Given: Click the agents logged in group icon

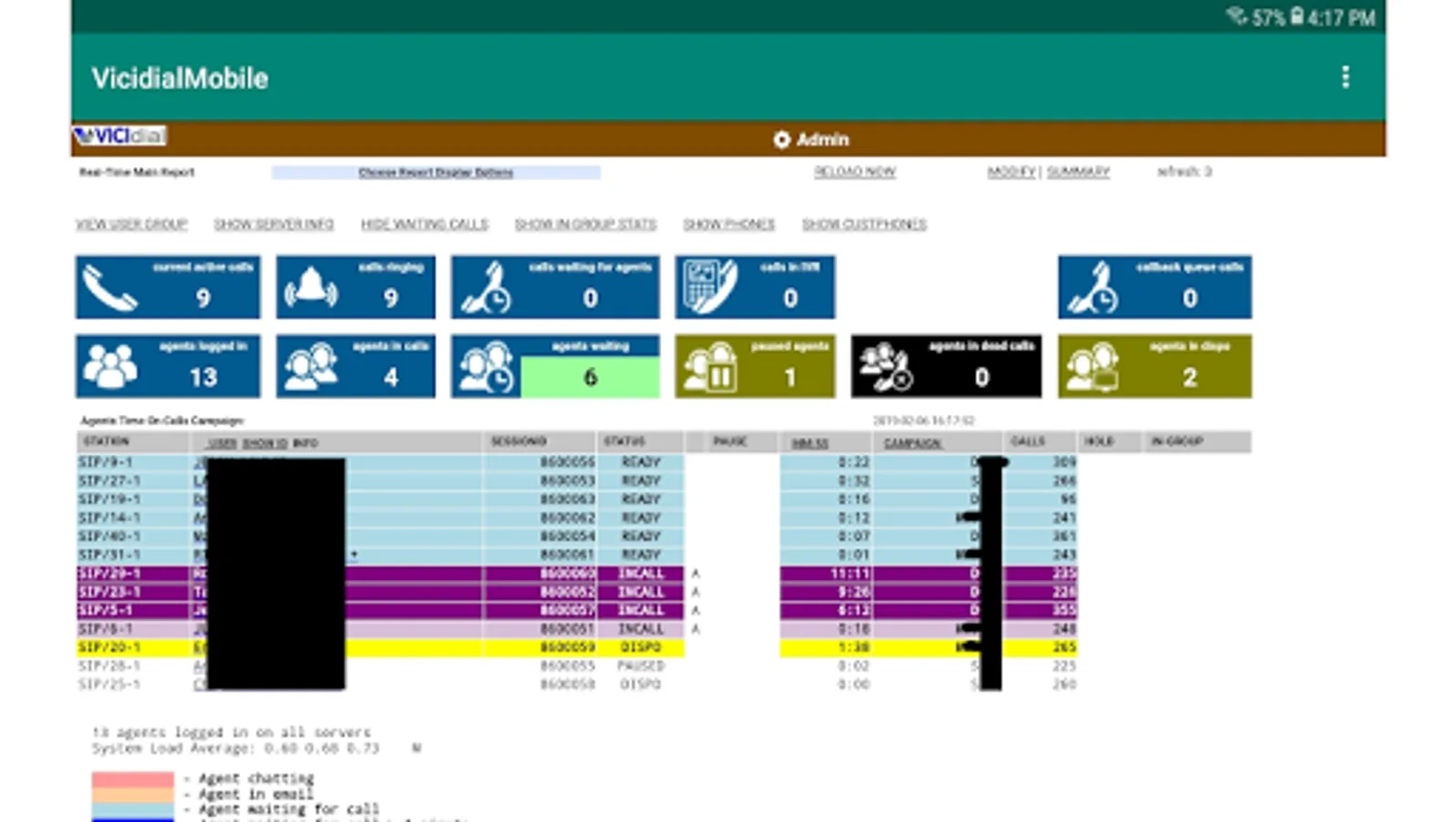Looking at the screenshot, I should (x=110, y=366).
